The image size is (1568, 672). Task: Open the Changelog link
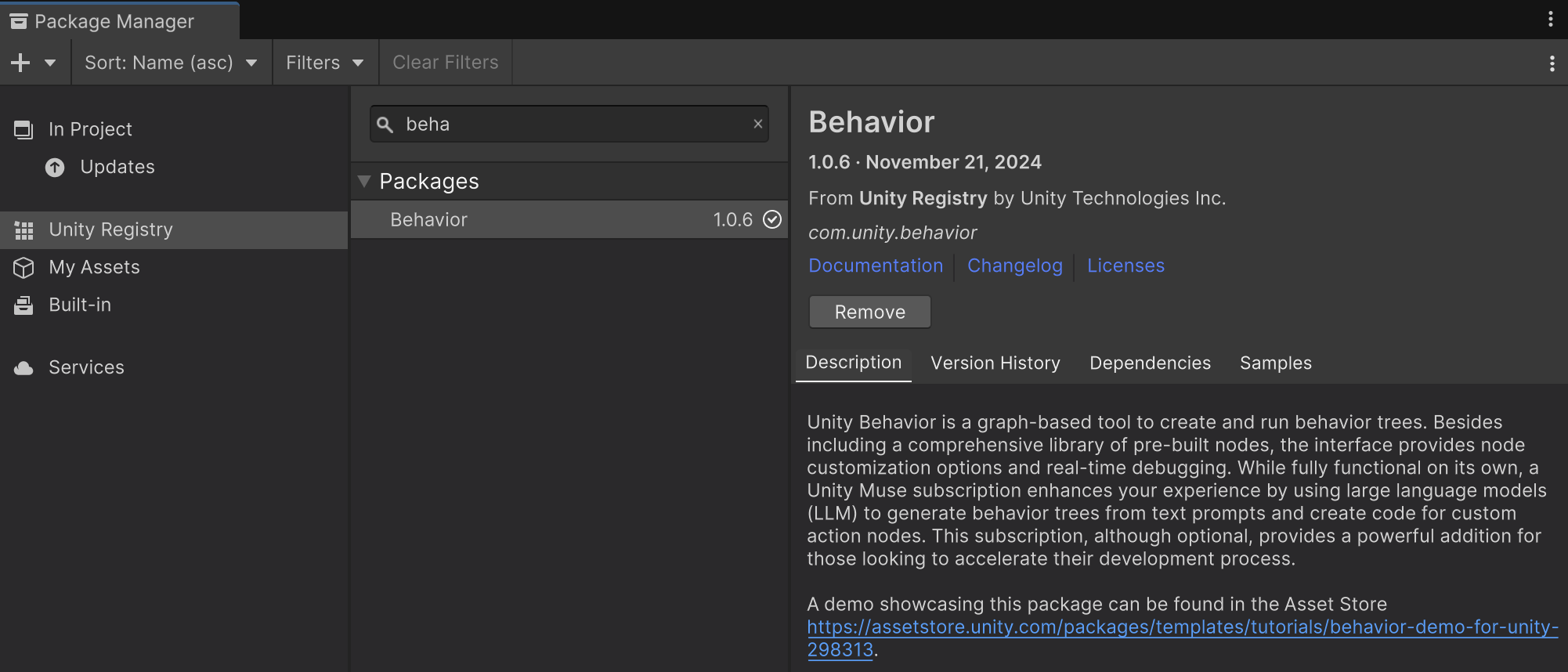[1014, 266]
